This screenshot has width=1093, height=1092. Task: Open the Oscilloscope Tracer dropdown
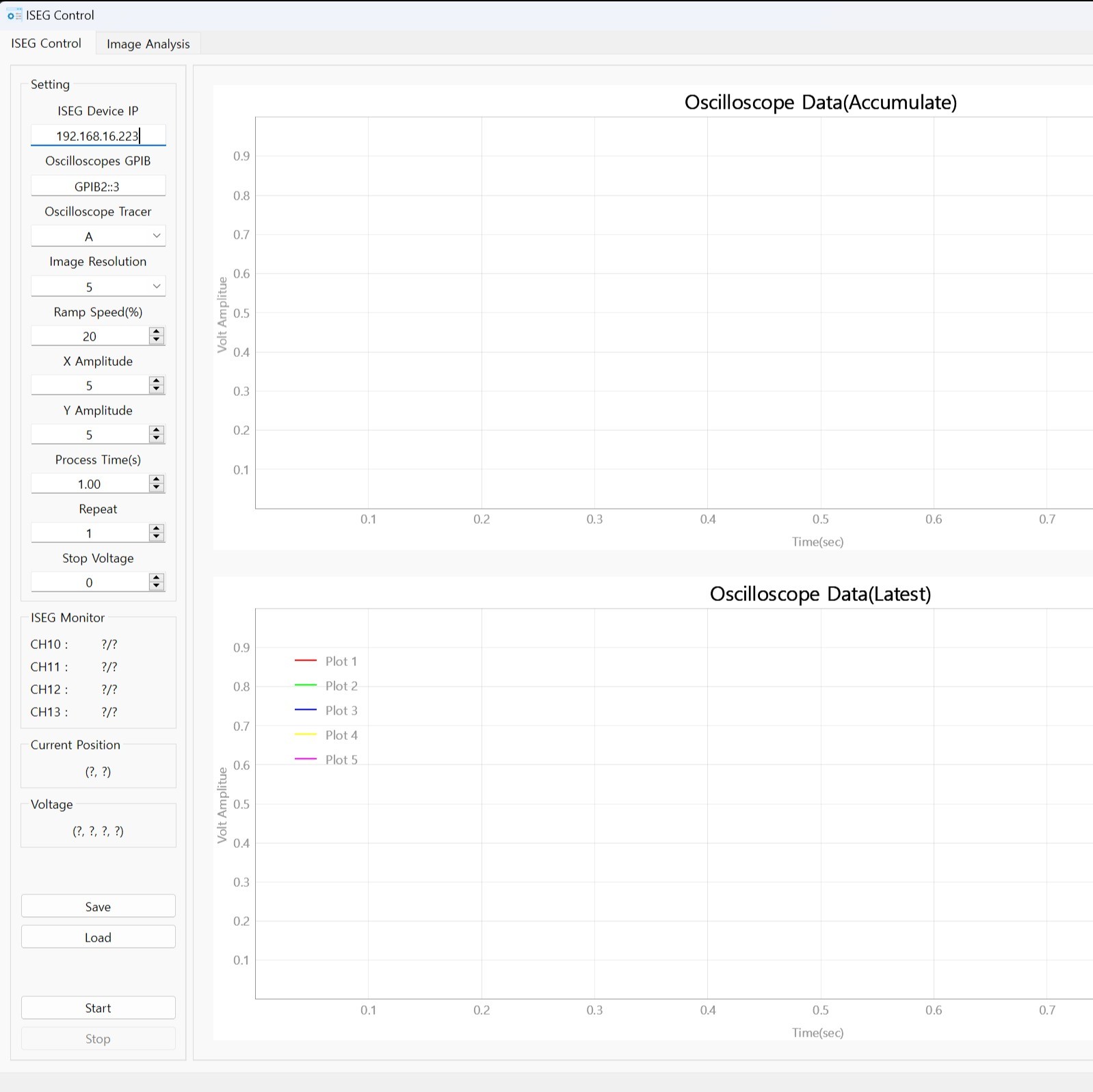[x=98, y=237]
